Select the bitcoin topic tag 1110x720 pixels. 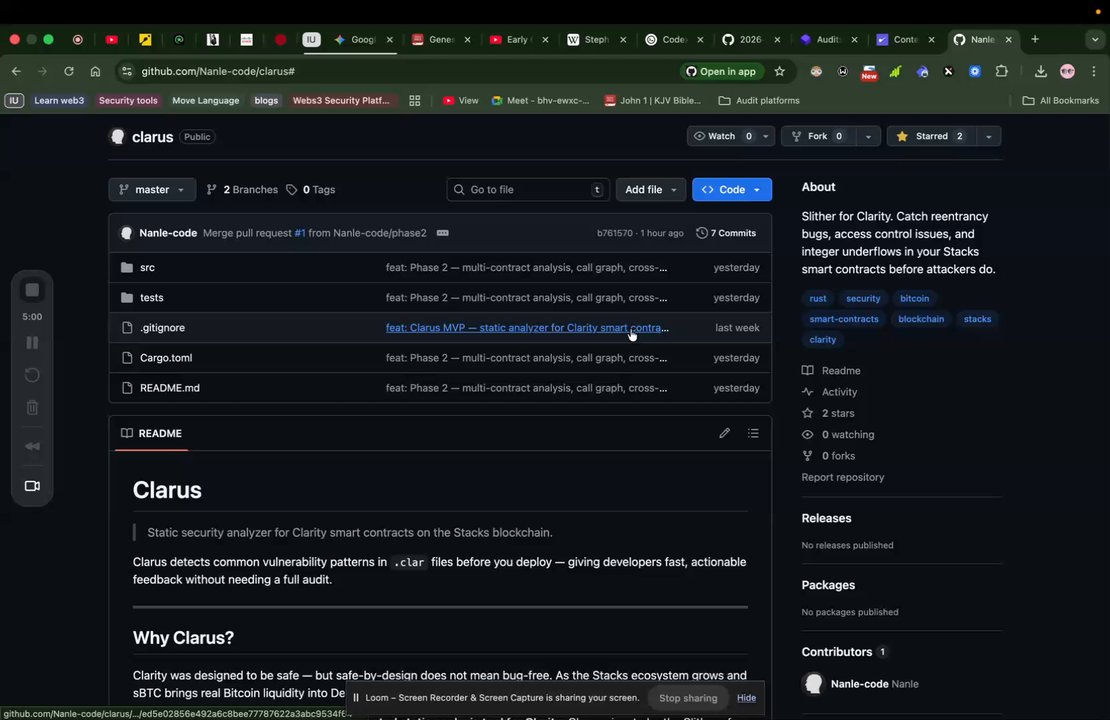[x=914, y=299]
